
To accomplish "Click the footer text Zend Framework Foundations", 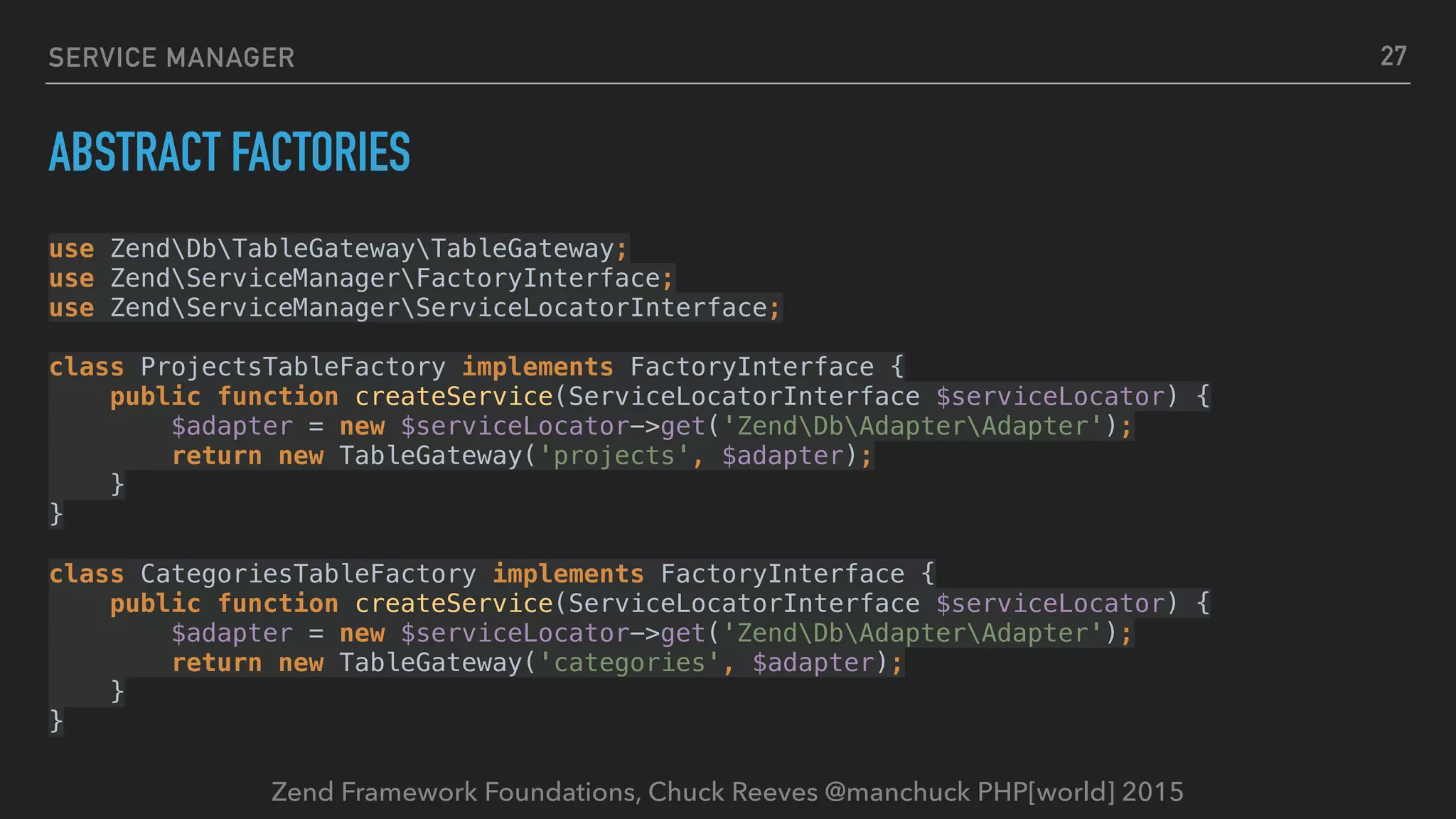I will click(x=455, y=792).
